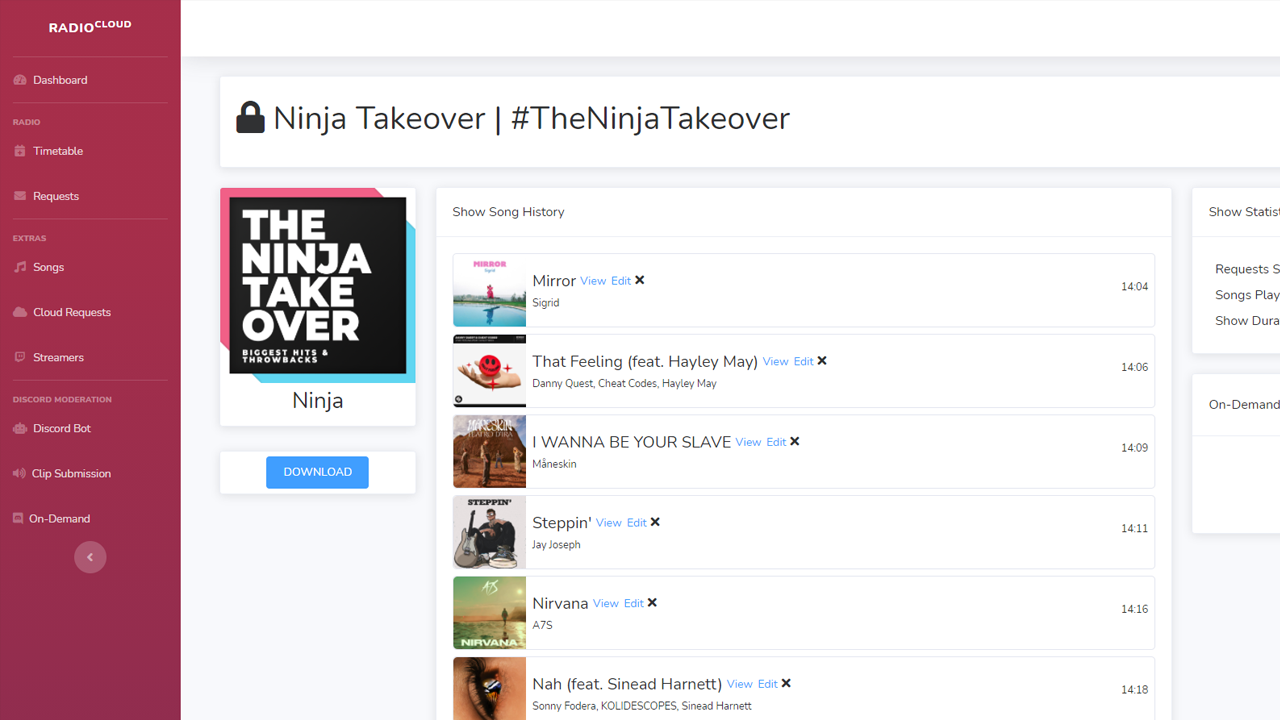Open Cloud Requests in the sidebar
This screenshot has width=1280, height=720.
tap(71, 312)
